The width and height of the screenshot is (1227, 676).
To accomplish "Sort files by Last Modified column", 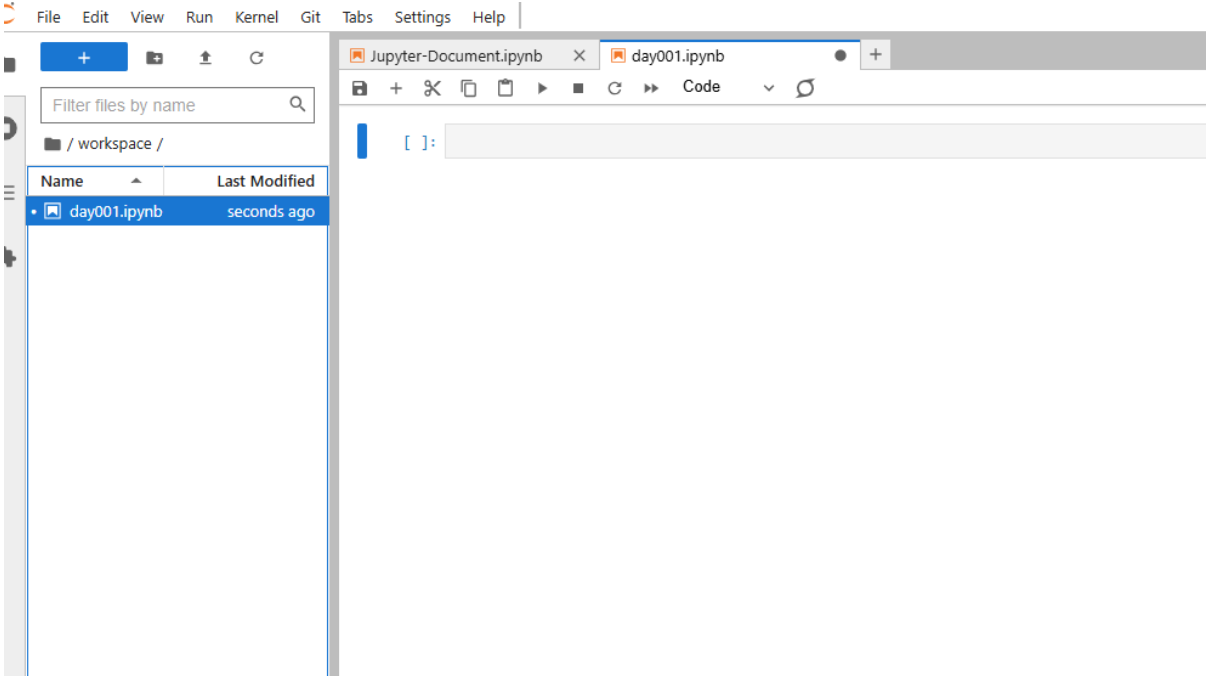I will (x=245, y=181).
